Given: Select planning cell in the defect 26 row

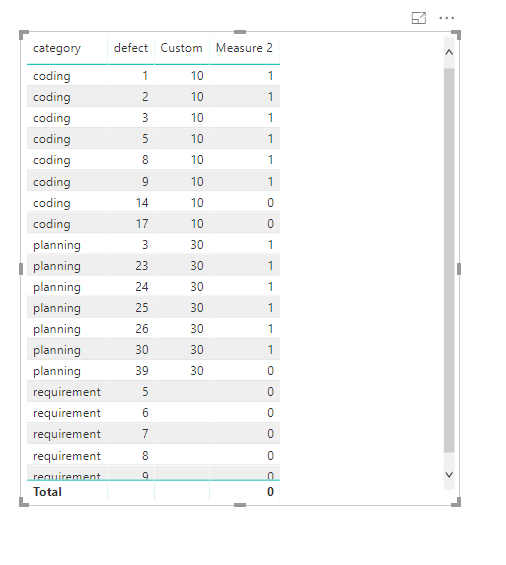Looking at the screenshot, I should [x=57, y=329].
